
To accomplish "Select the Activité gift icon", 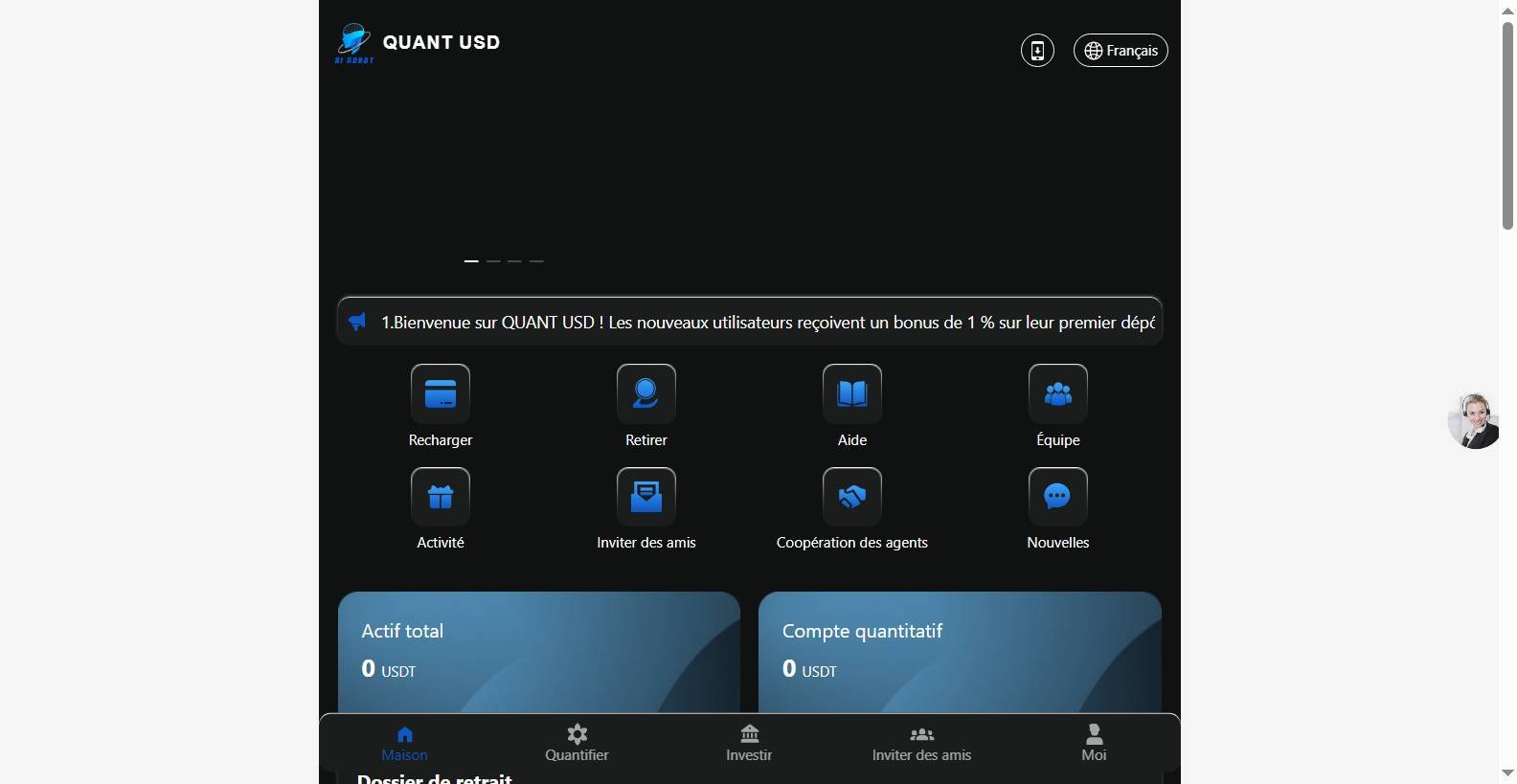I will coord(441,496).
